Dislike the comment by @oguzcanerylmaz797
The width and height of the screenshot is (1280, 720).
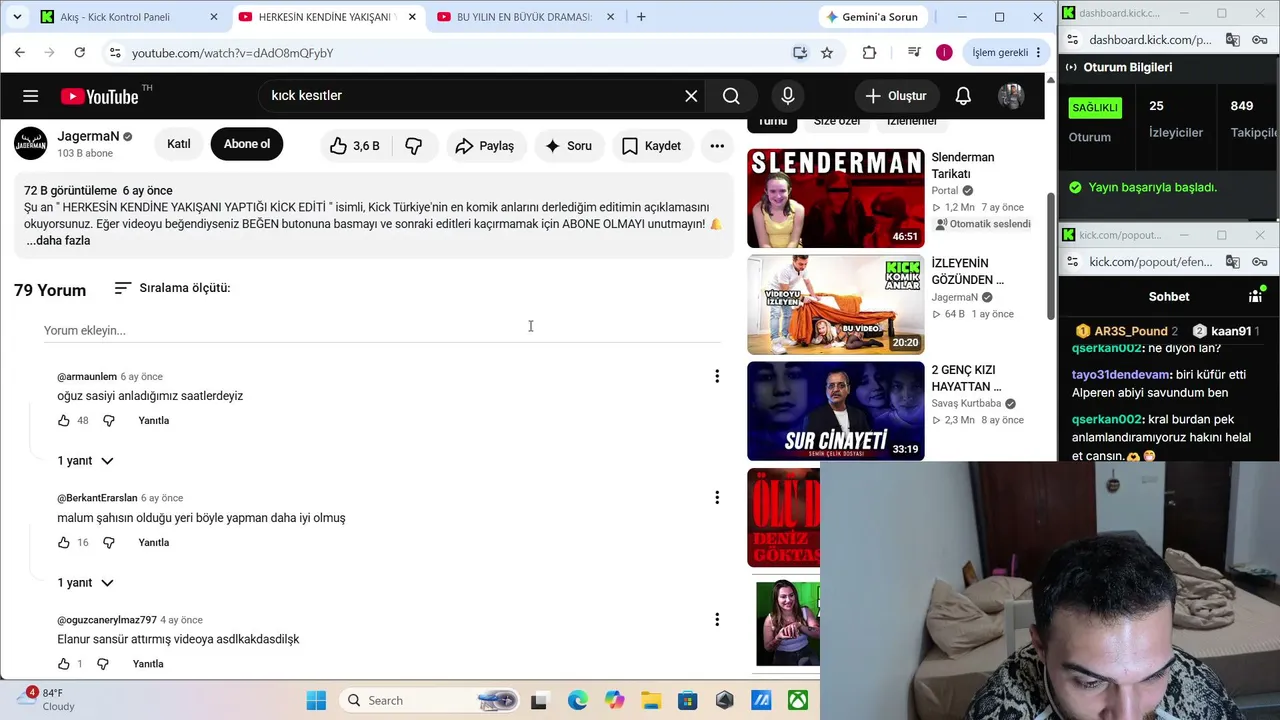pyautogui.click(x=103, y=664)
